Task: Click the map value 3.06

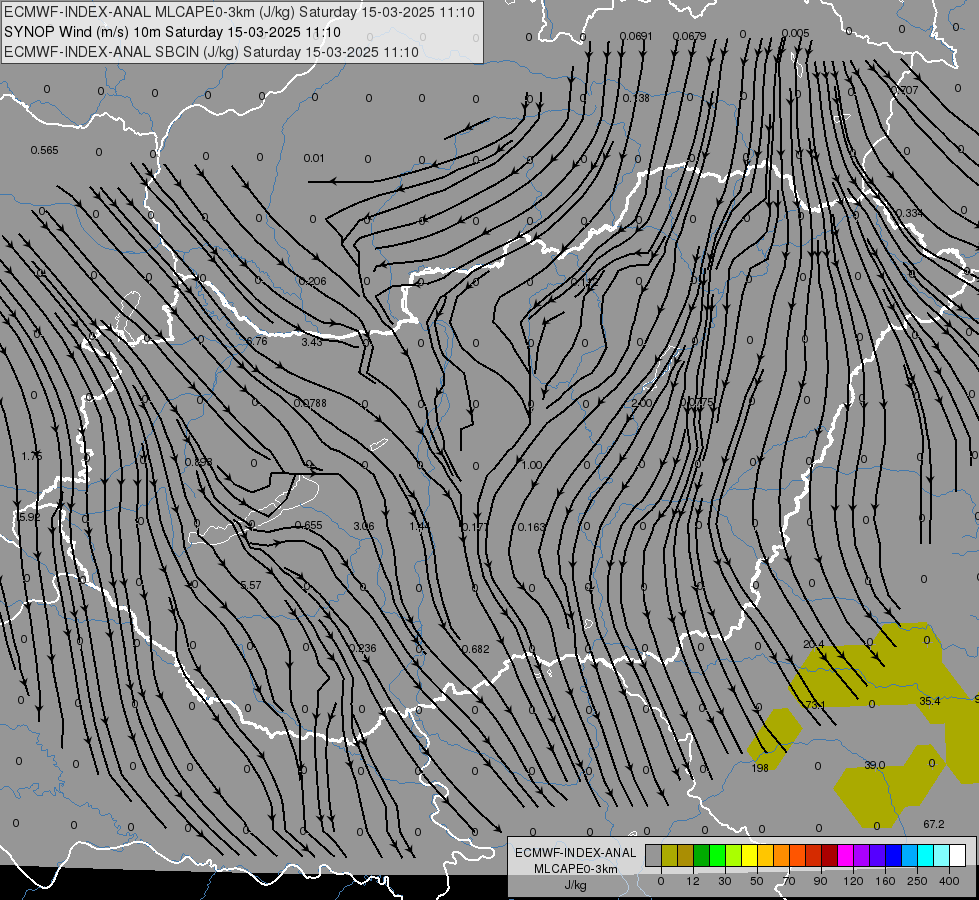Action: (363, 526)
